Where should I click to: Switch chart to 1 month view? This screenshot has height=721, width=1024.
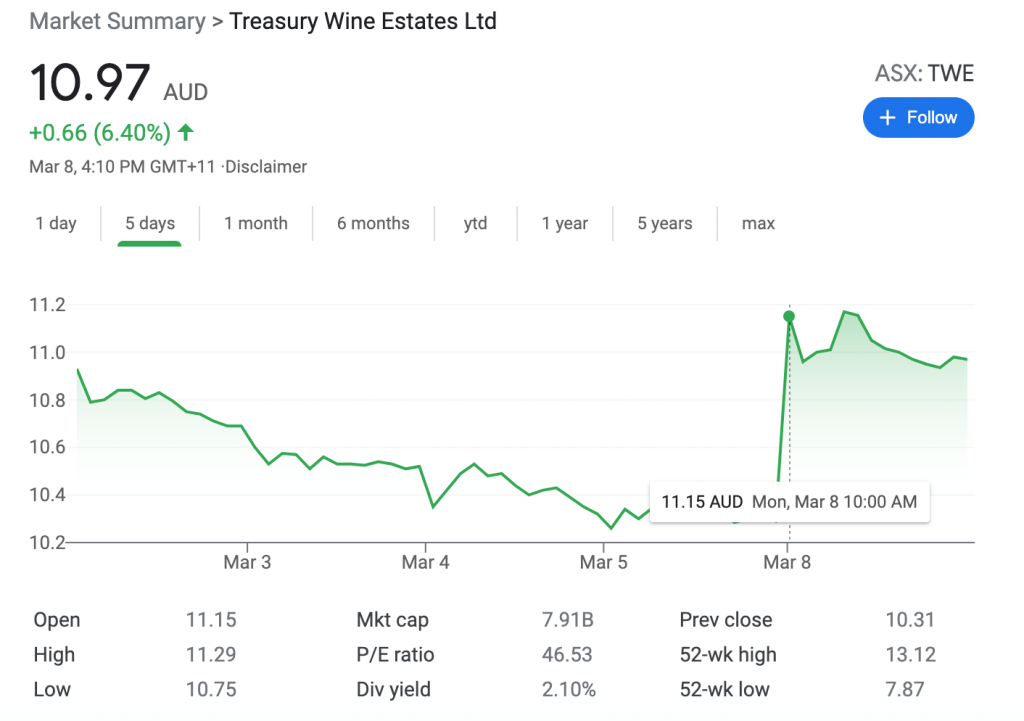click(256, 223)
